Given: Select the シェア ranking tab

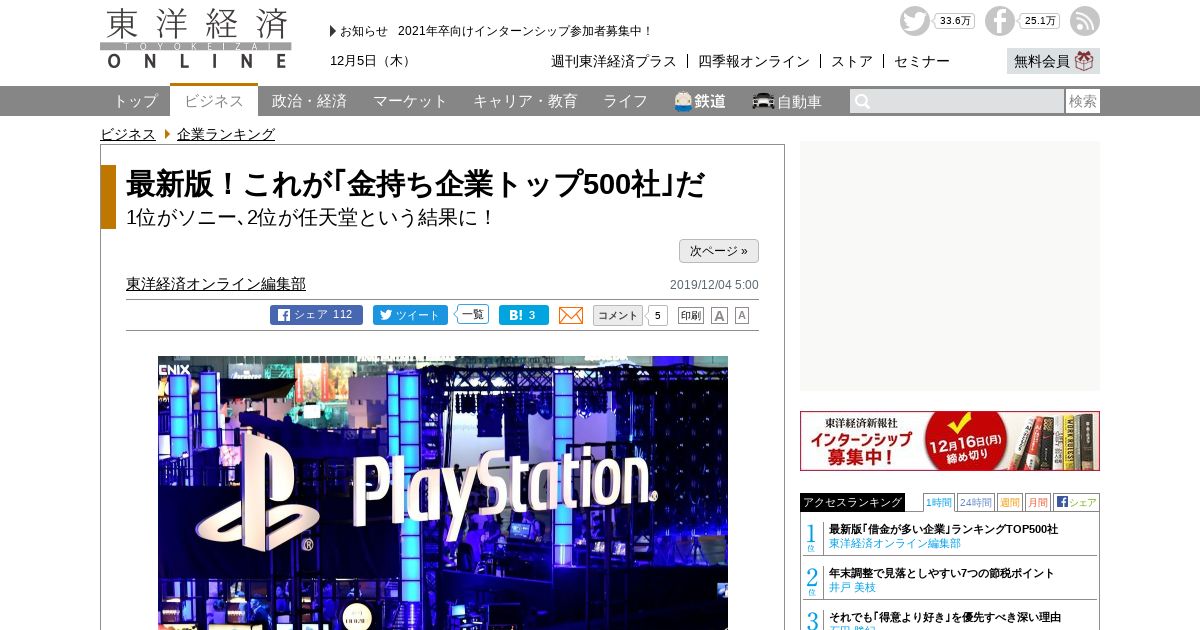Looking at the screenshot, I should (x=1077, y=502).
